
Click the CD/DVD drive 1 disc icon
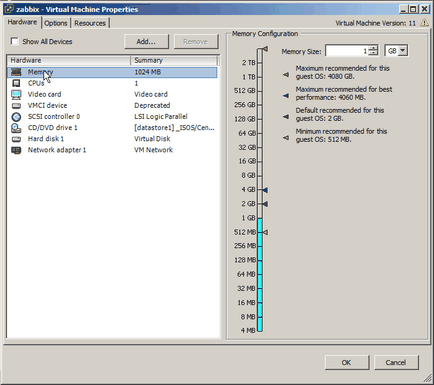click(16, 128)
